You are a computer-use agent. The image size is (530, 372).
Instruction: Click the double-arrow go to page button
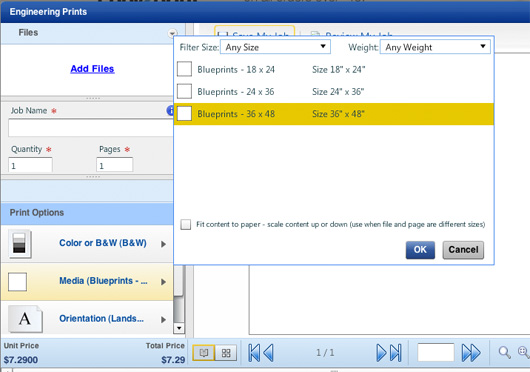pyautogui.click(x=471, y=353)
